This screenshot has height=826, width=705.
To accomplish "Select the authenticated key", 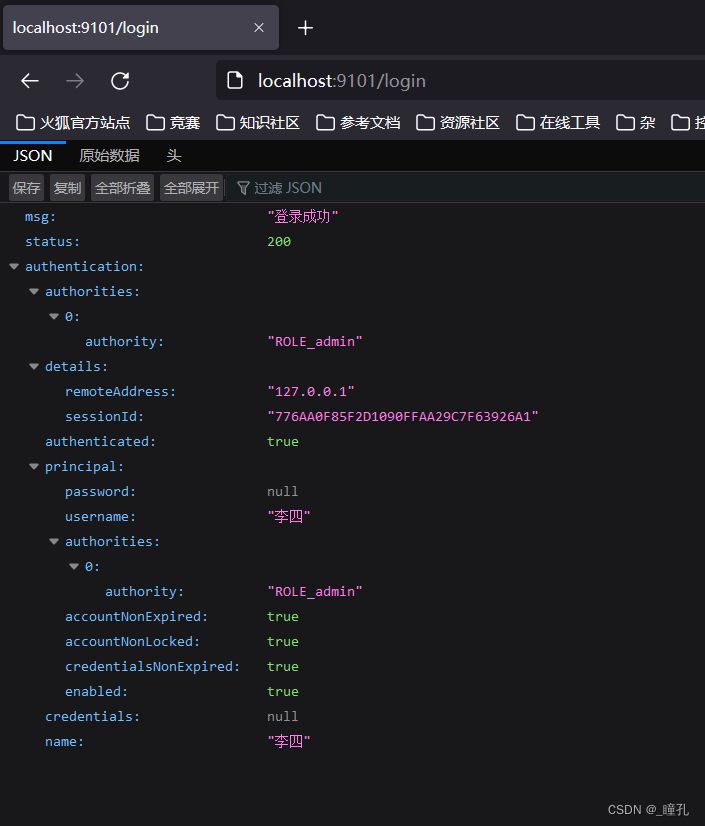I will coord(101,441).
